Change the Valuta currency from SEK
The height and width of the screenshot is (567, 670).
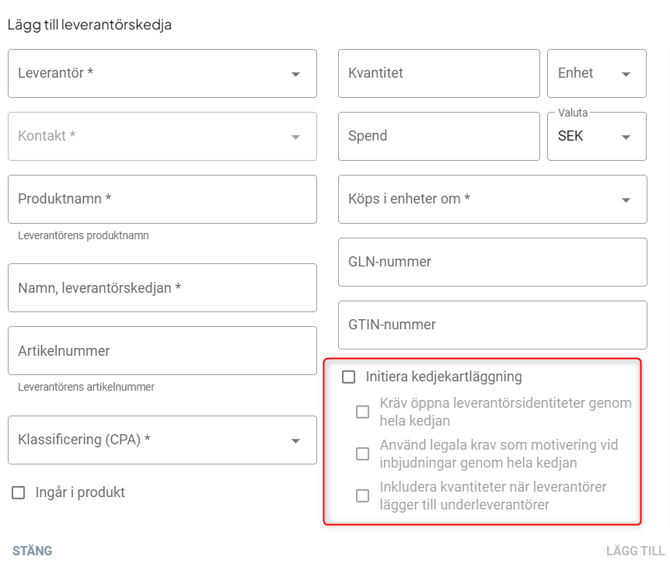596,136
